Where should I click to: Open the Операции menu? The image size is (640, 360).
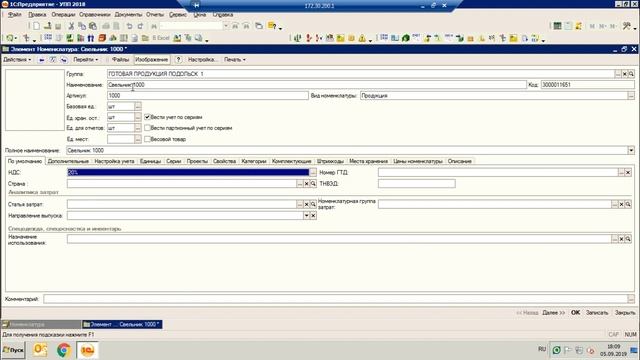click(x=63, y=15)
